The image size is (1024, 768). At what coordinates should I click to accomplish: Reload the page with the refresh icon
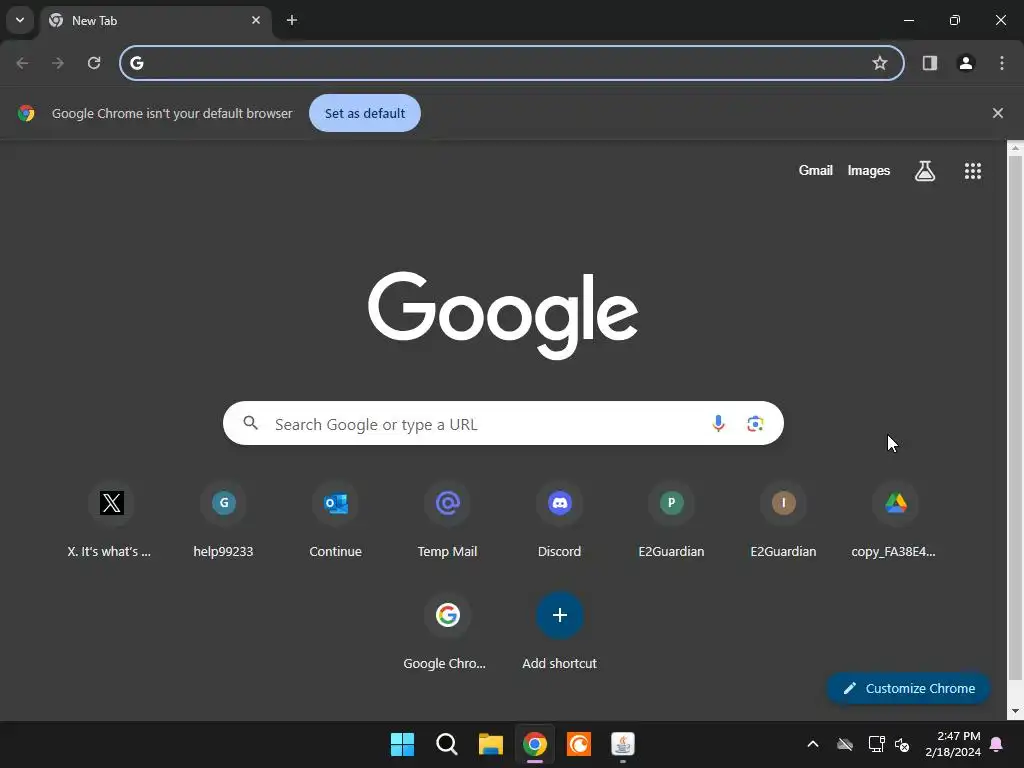[94, 63]
